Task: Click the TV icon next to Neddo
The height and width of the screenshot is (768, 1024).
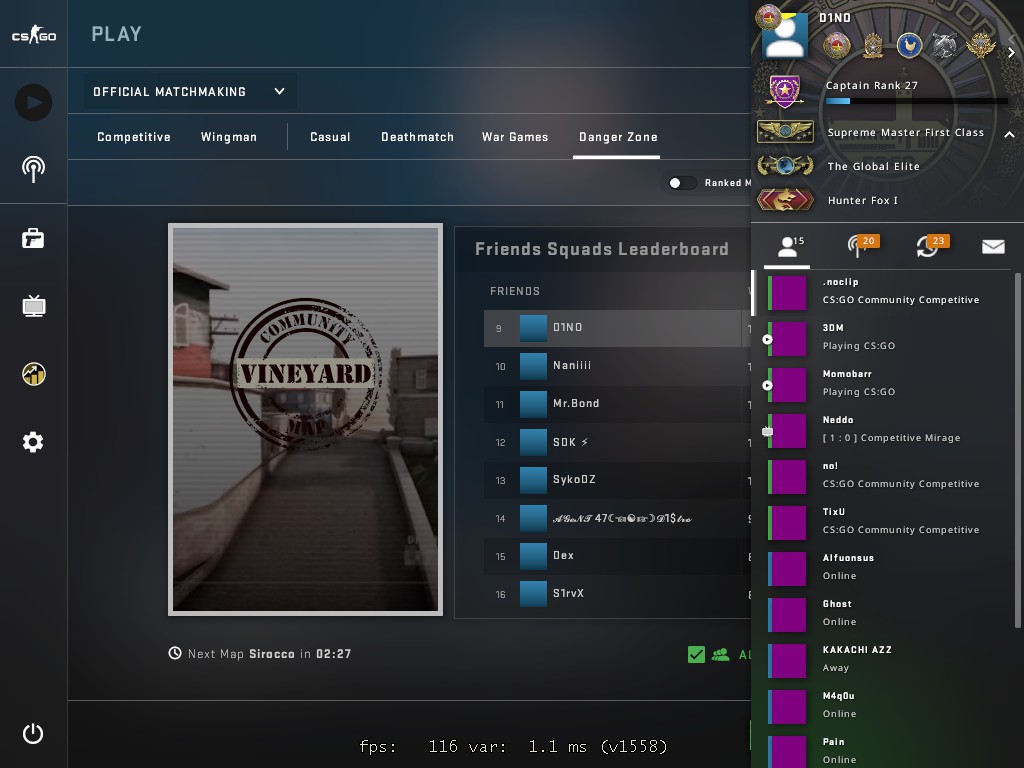Action: pyautogui.click(x=767, y=431)
